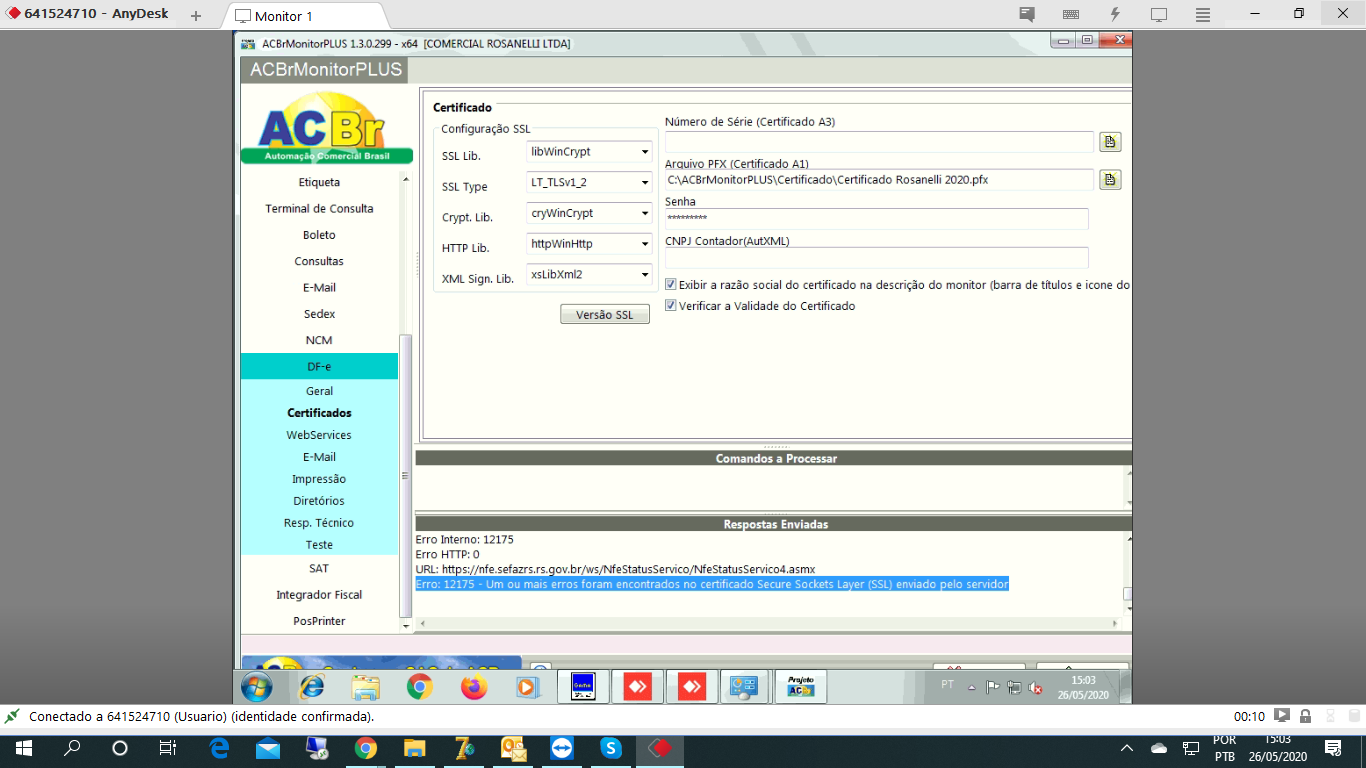Click the remote action center flag icon

click(993, 688)
